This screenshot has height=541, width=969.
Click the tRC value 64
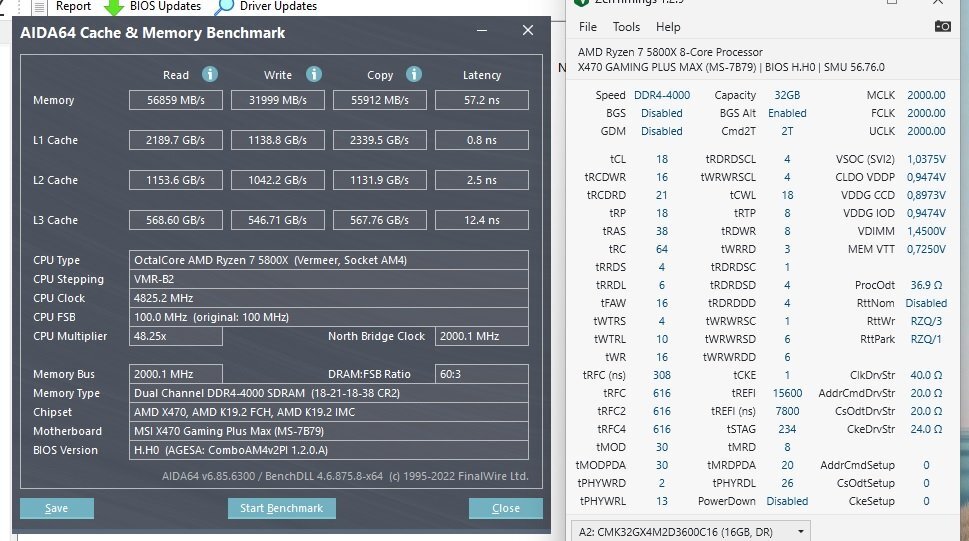pyautogui.click(x=662, y=249)
